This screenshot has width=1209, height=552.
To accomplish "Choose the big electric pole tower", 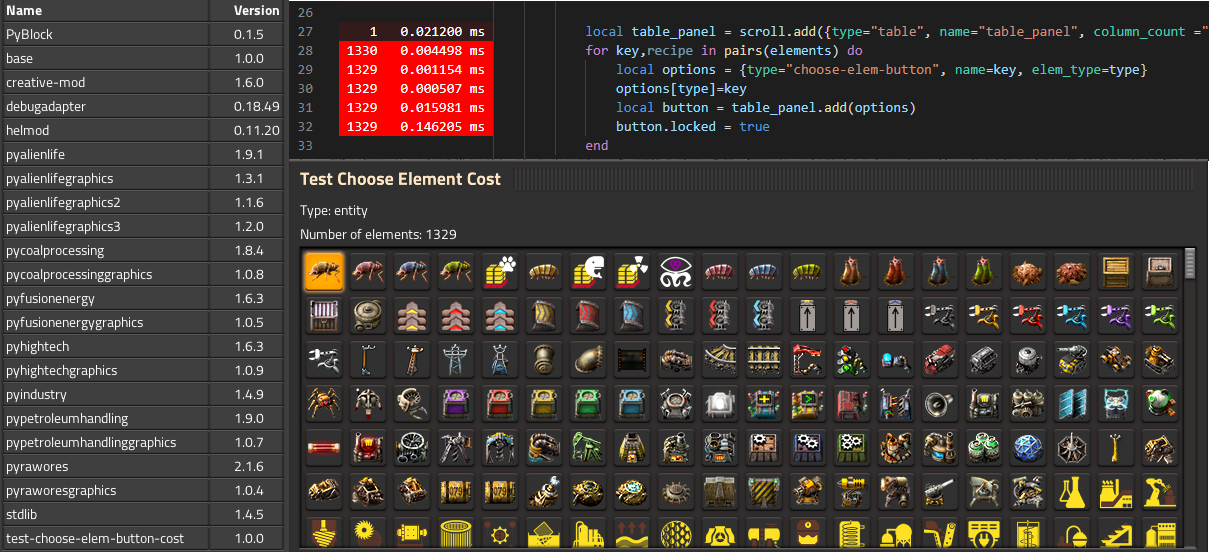I will (455, 358).
